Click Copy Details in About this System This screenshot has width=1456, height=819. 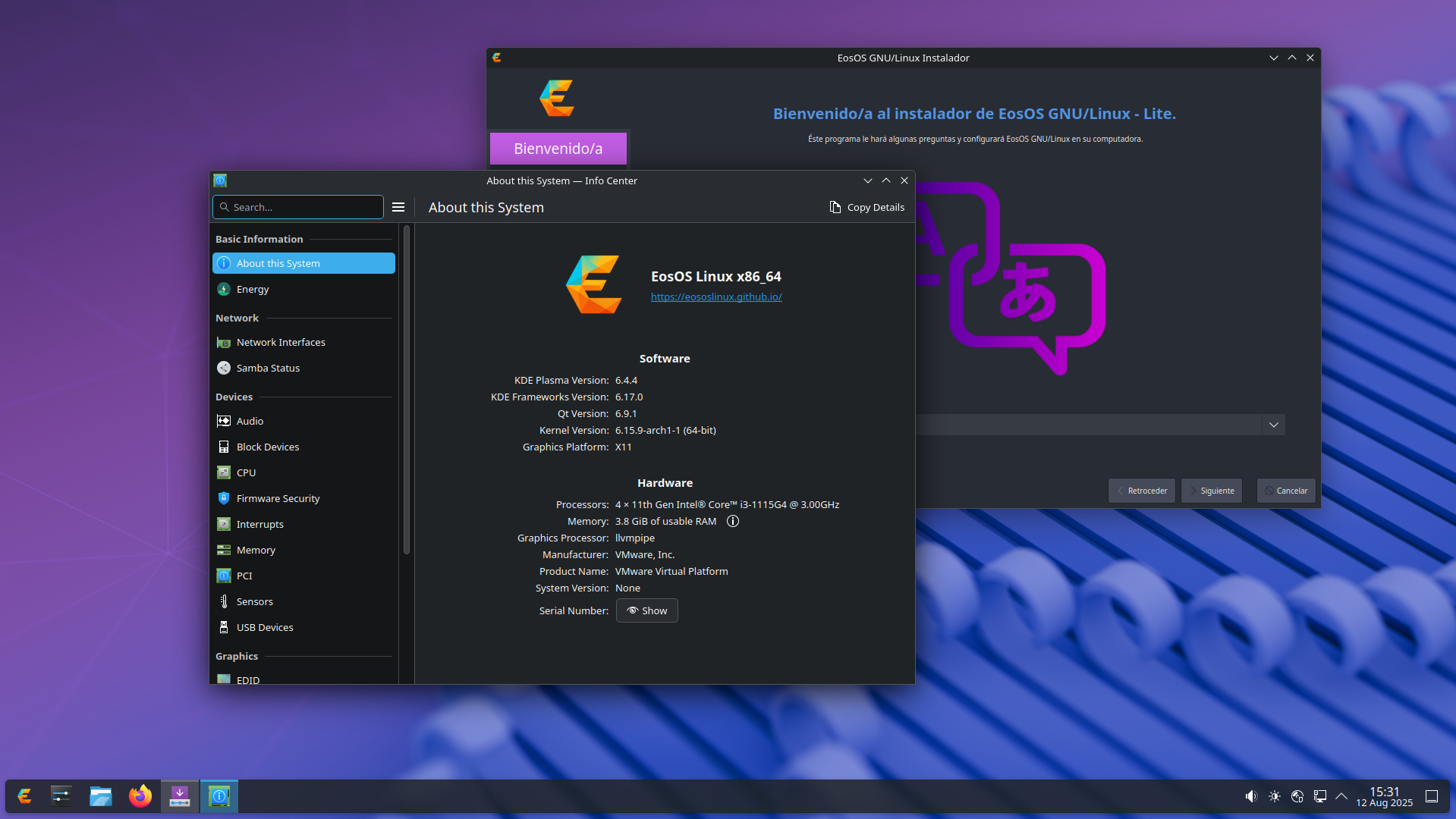coord(866,207)
